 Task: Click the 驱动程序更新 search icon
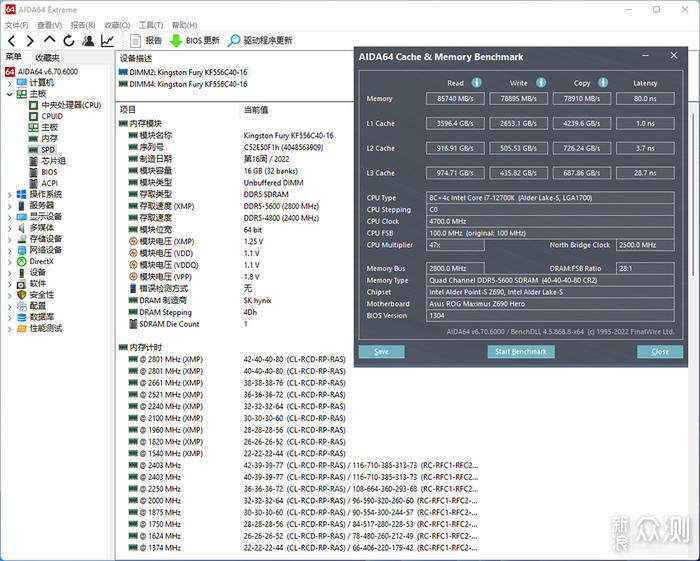pyautogui.click(x=235, y=41)
